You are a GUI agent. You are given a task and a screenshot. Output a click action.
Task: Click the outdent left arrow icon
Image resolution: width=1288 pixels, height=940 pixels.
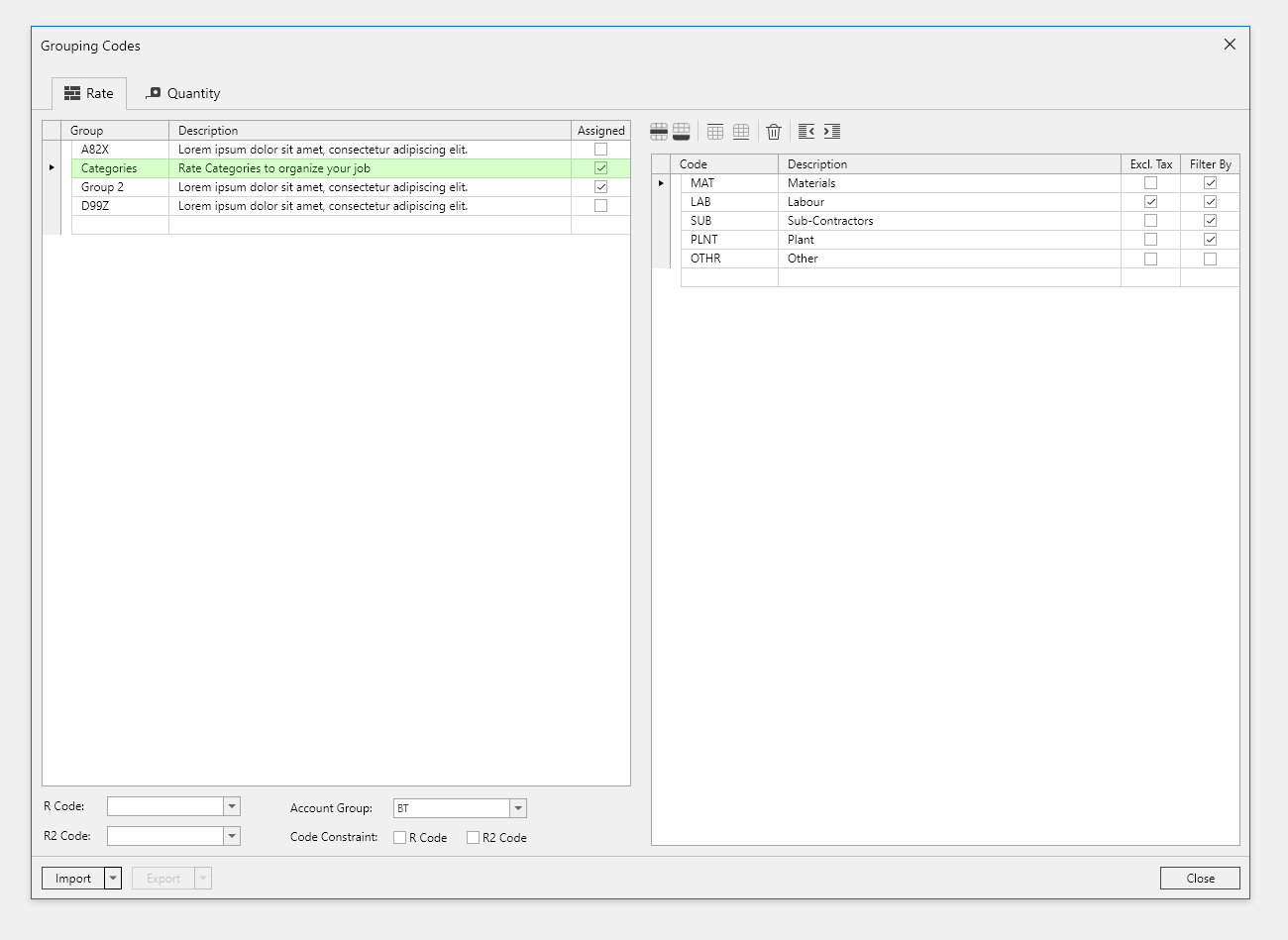(806, 132)
